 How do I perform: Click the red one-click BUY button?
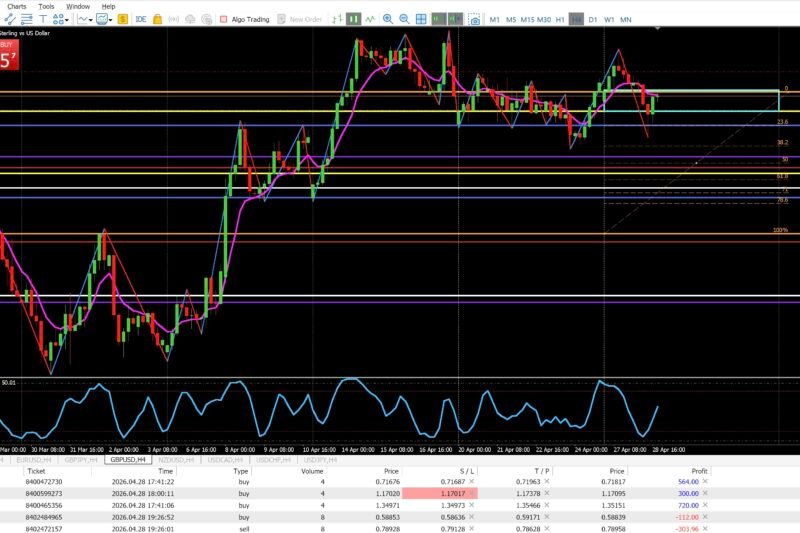tap(9, 55)
